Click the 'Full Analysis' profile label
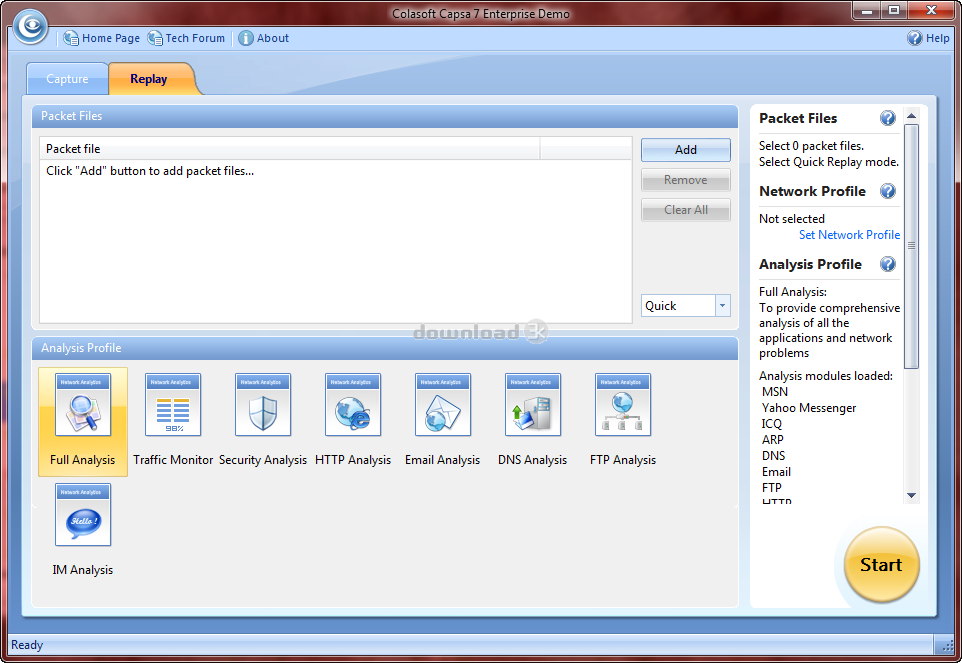 (x=83, y=460)
